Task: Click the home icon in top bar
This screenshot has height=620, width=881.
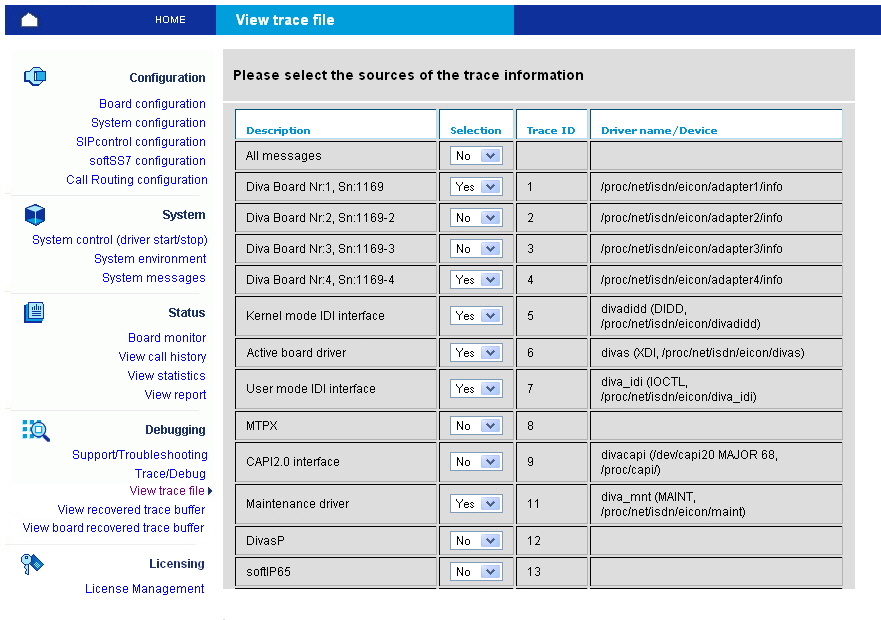Action: 29,20
